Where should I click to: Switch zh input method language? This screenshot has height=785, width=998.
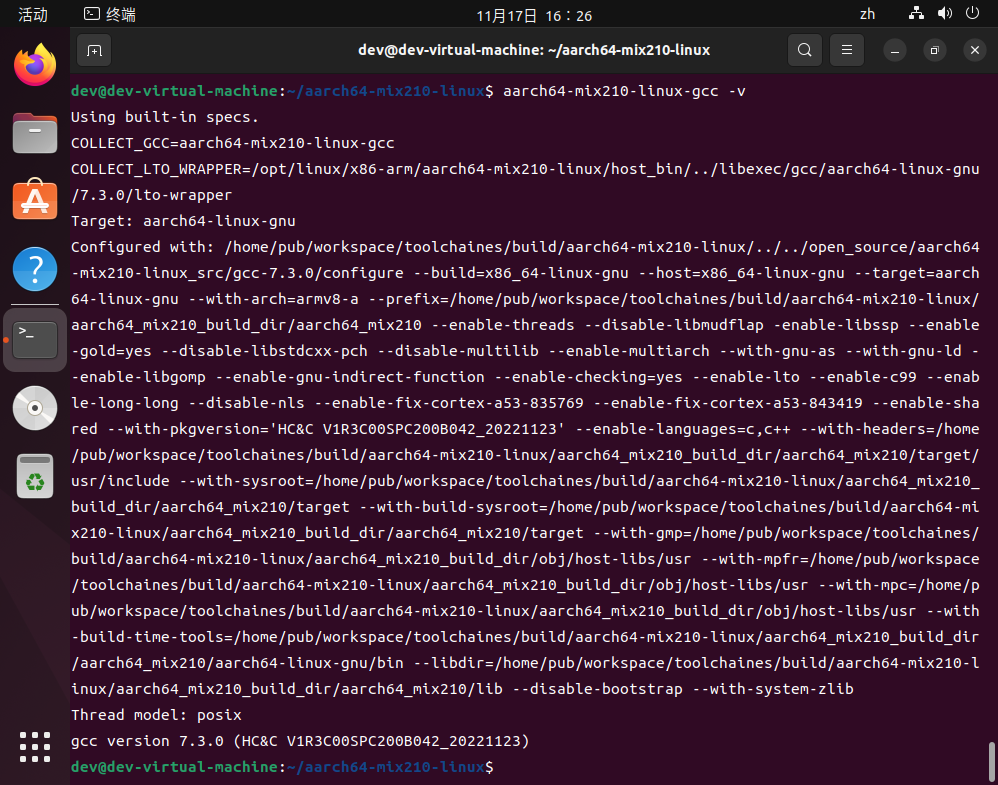point(867,14)
